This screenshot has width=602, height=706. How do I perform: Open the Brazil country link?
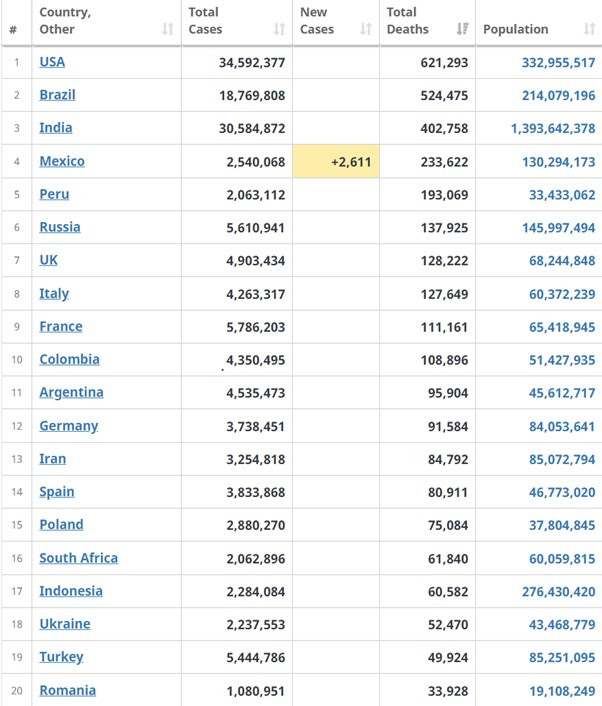click(57, 95)
